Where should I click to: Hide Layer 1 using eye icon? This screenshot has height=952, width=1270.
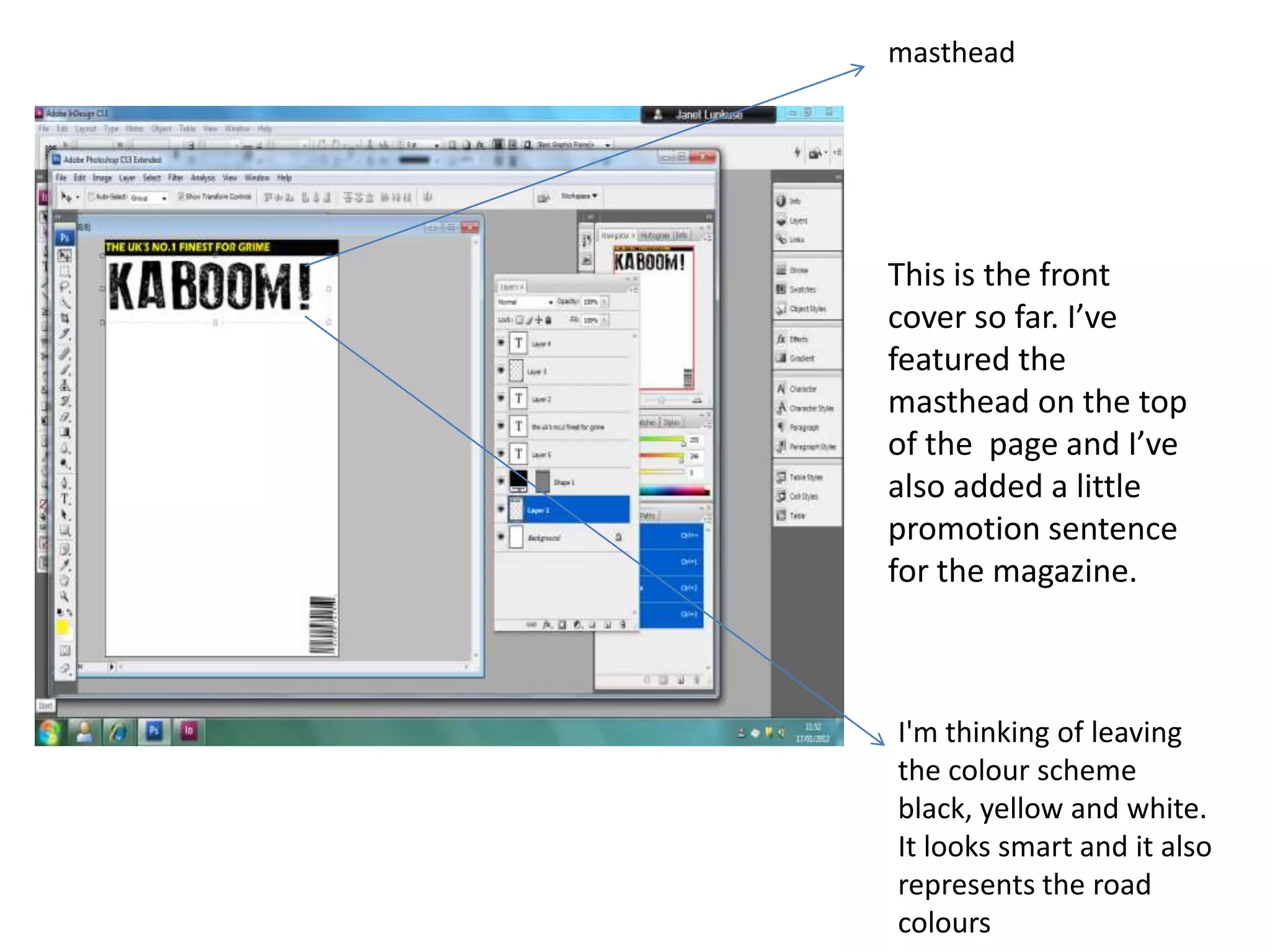(501, 509)
